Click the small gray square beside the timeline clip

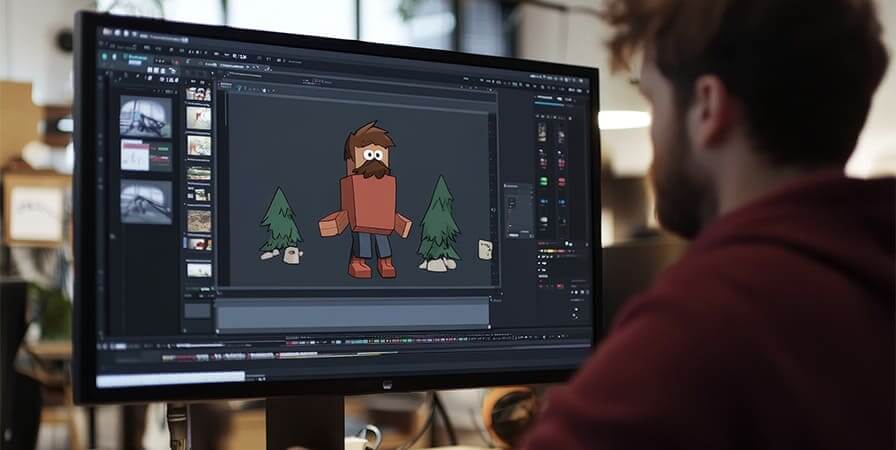[198, 311]
